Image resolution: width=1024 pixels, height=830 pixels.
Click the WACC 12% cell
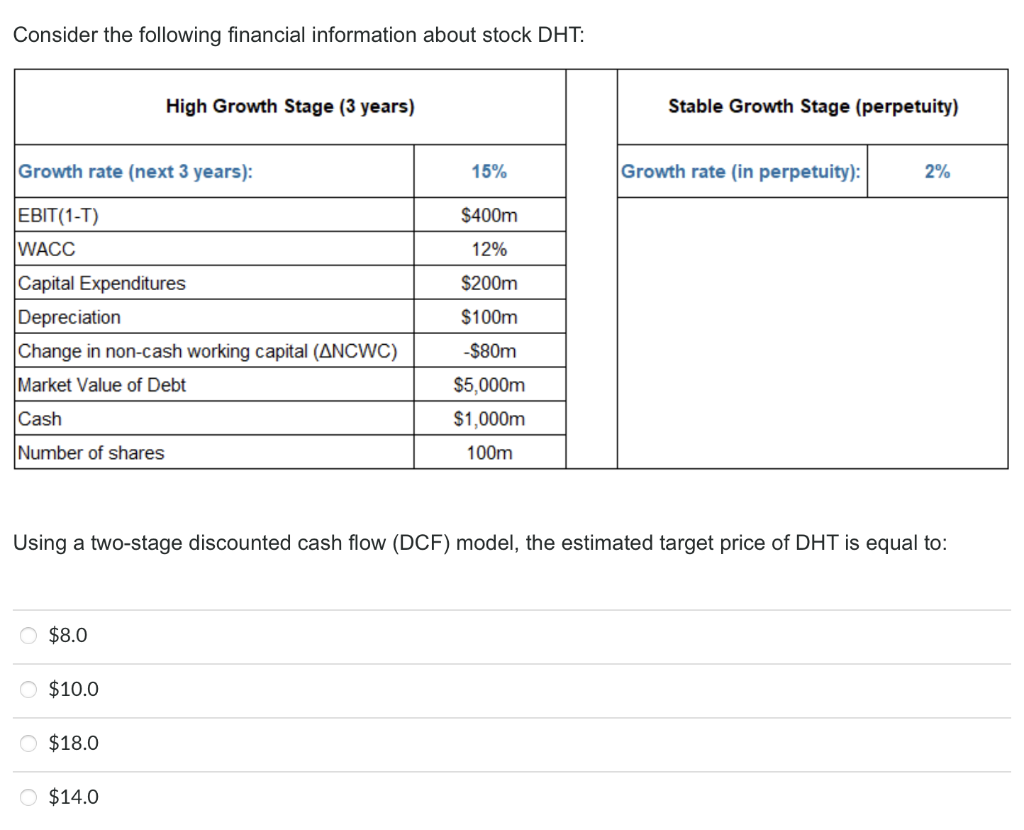click(489, 248)
